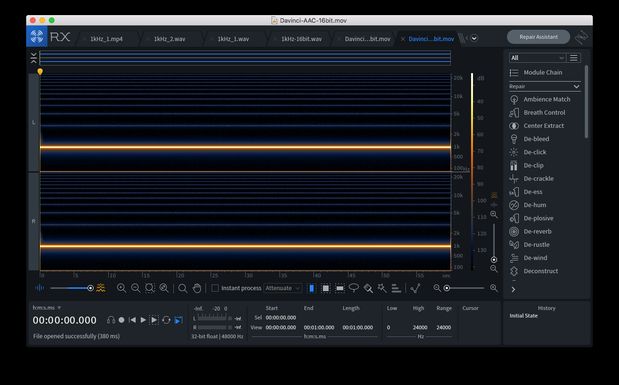The width and height of the screenshot is (619, 385).
Task: Switch to the 1kHz_2.wav tab
Action: click(x=170, y=39)
